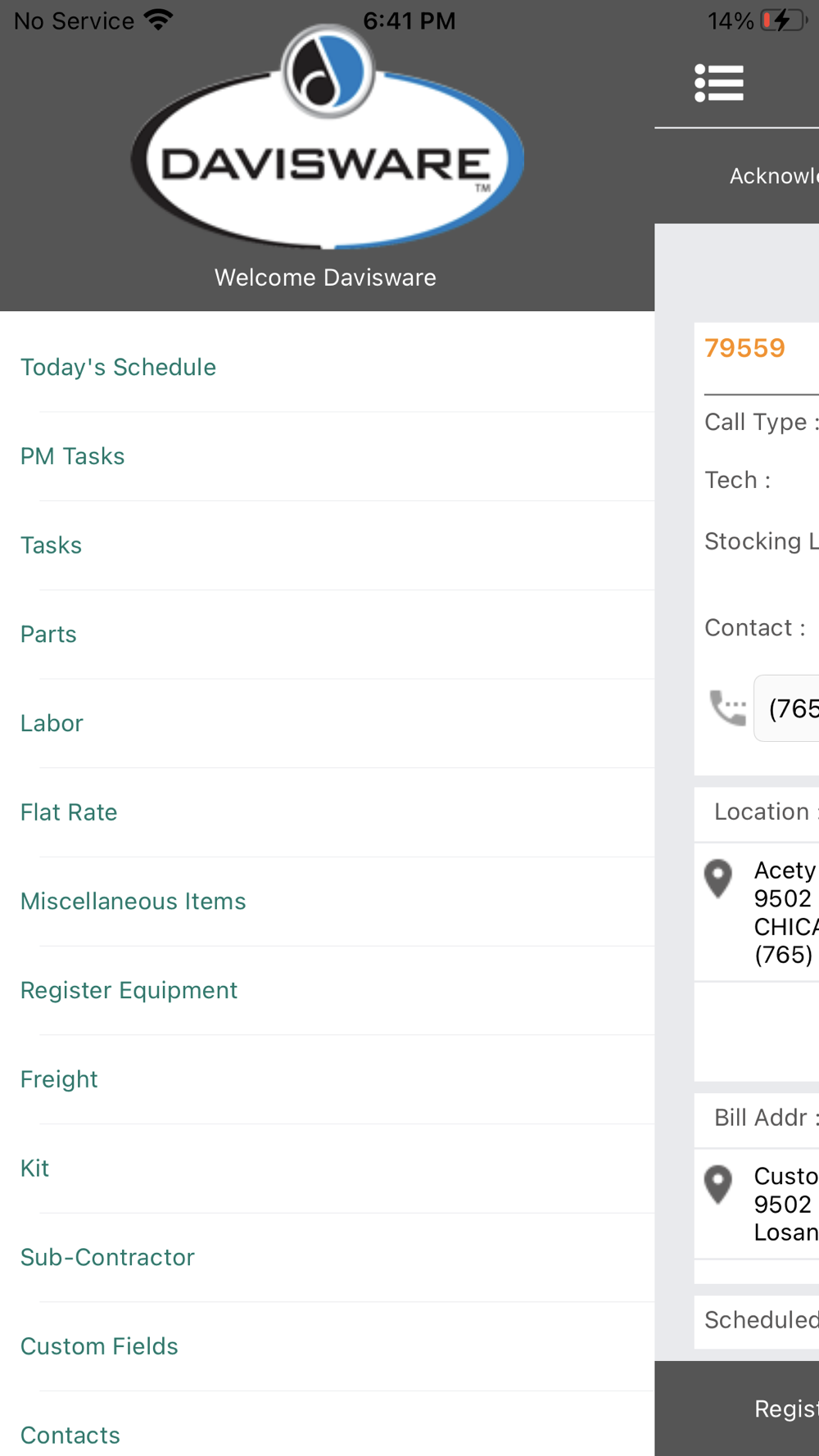Open Sub-Contractor menu entry
Viewport: 819px width, 1456px height.
[108, 1258]
